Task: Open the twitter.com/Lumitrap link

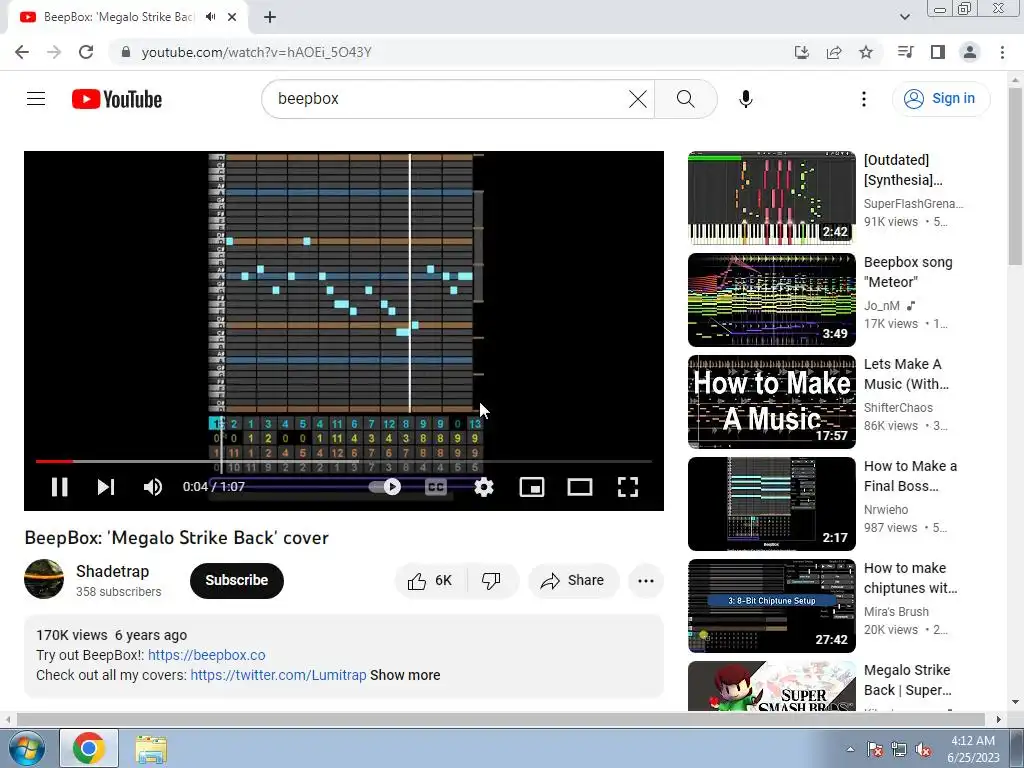Action: pos(278,675)
